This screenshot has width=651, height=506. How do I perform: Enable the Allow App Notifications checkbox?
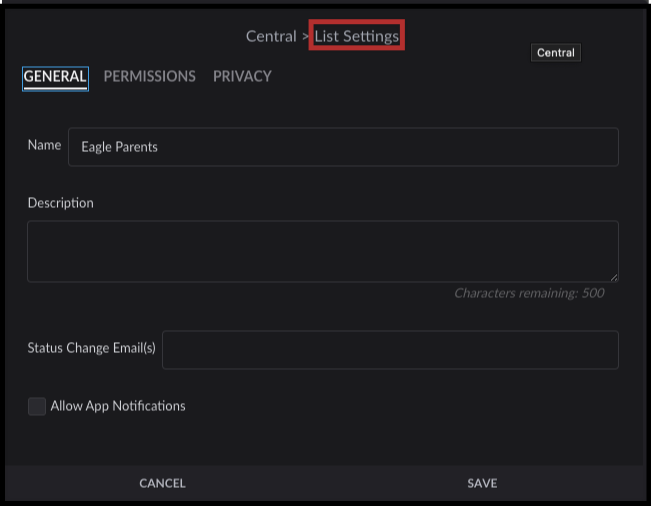[37, 406]
